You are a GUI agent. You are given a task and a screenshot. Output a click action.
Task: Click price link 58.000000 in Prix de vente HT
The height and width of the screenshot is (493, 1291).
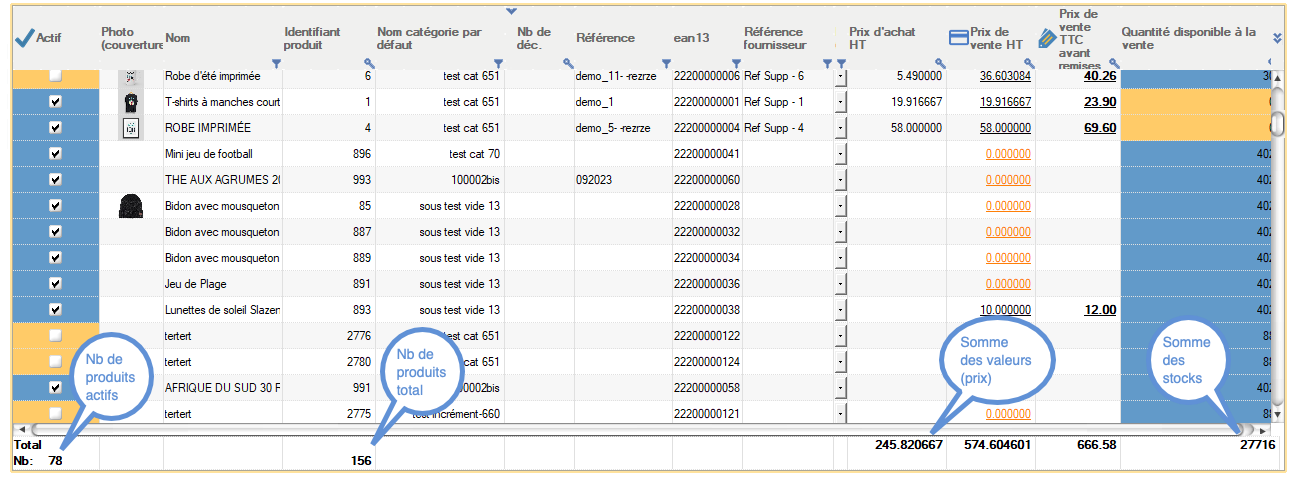coord(1005,128)
